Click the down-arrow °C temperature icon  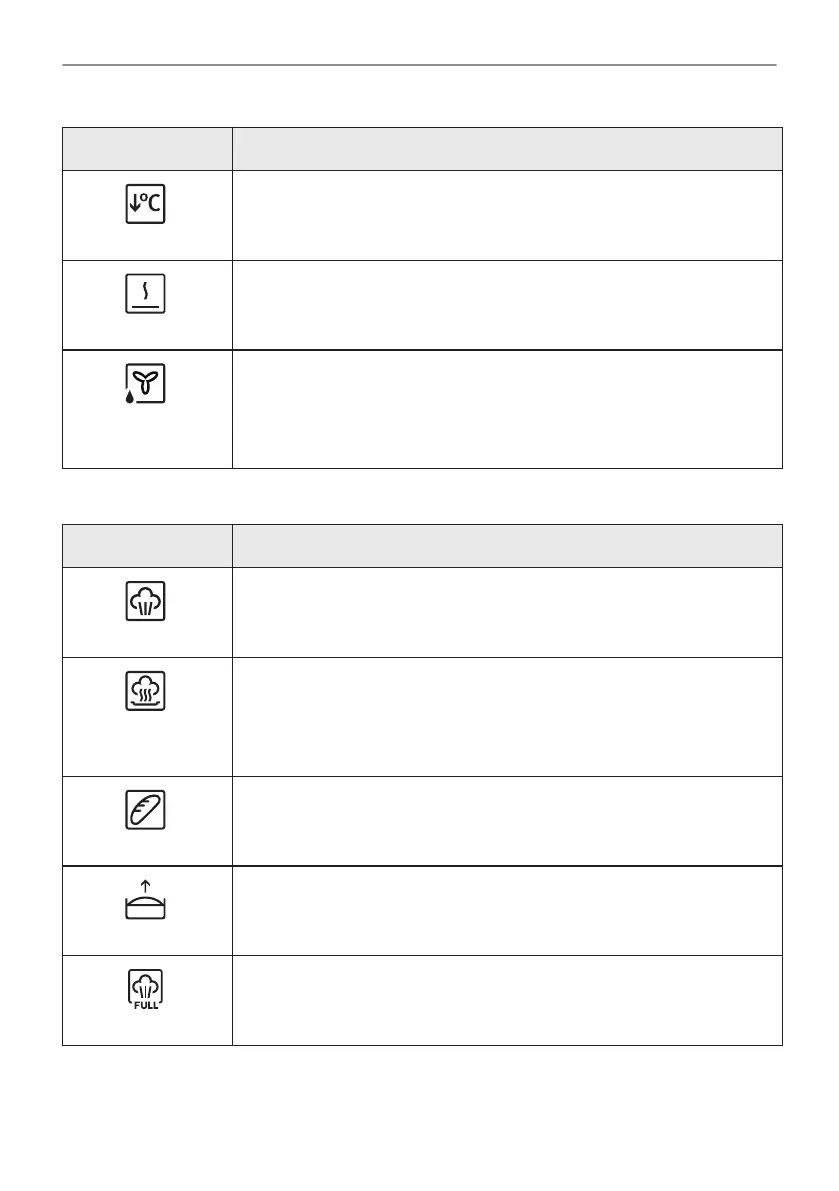click(145, 204)
